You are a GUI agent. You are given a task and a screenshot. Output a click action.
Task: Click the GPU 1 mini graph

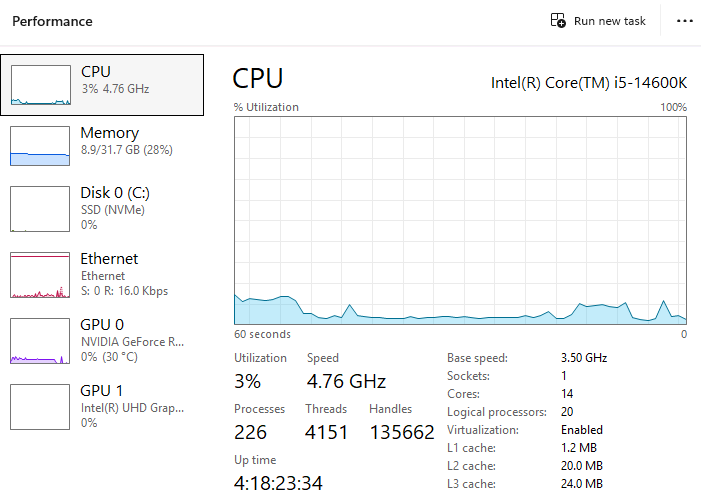point(40,406)
